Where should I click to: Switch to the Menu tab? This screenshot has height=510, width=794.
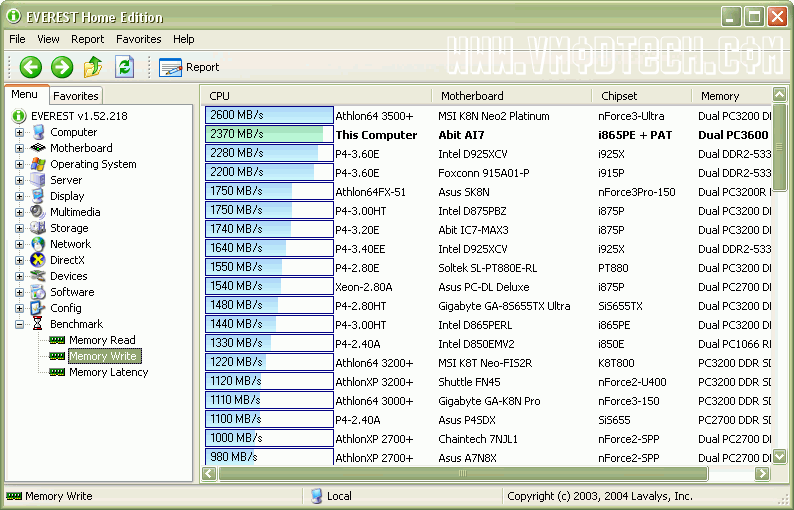coord(25,94)
